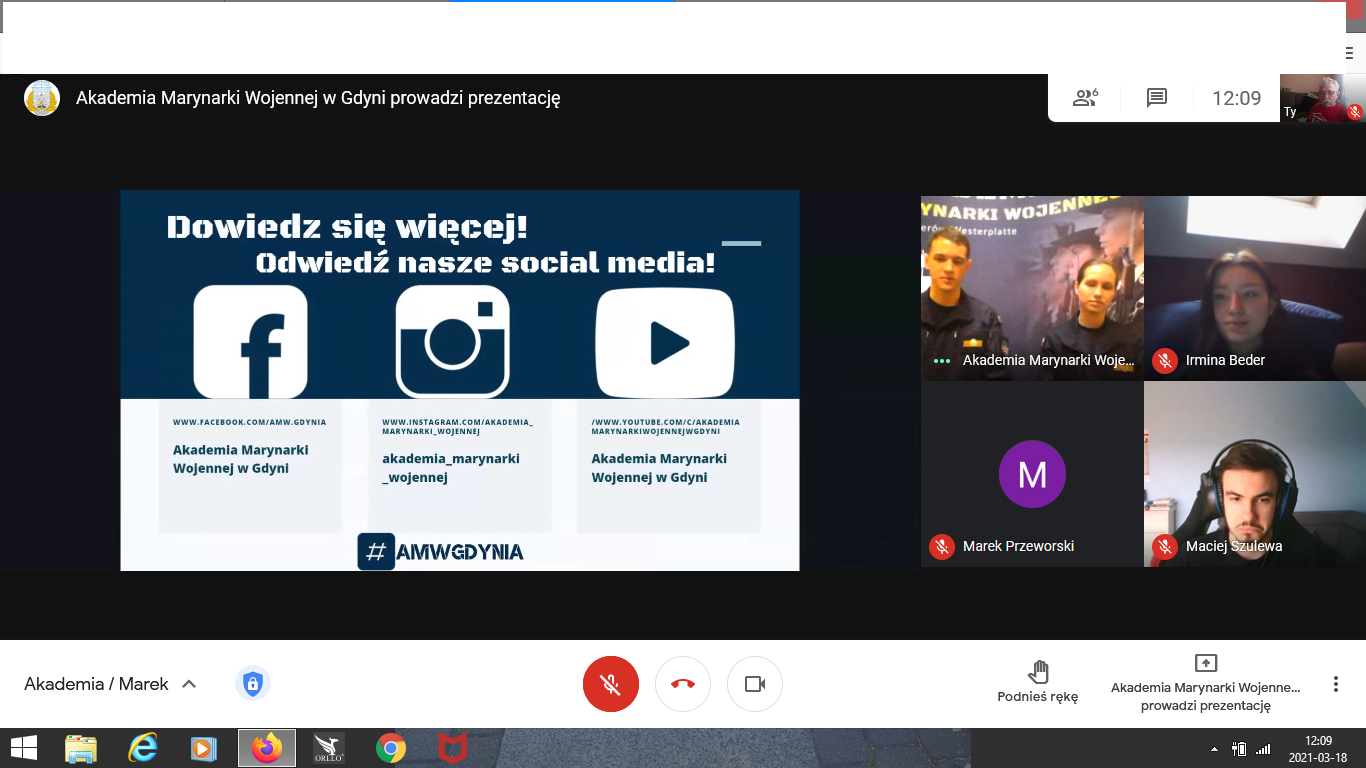1366x768 pixels.
Task: Raise your hand with Podnieś rękę
Action: 1038,681
